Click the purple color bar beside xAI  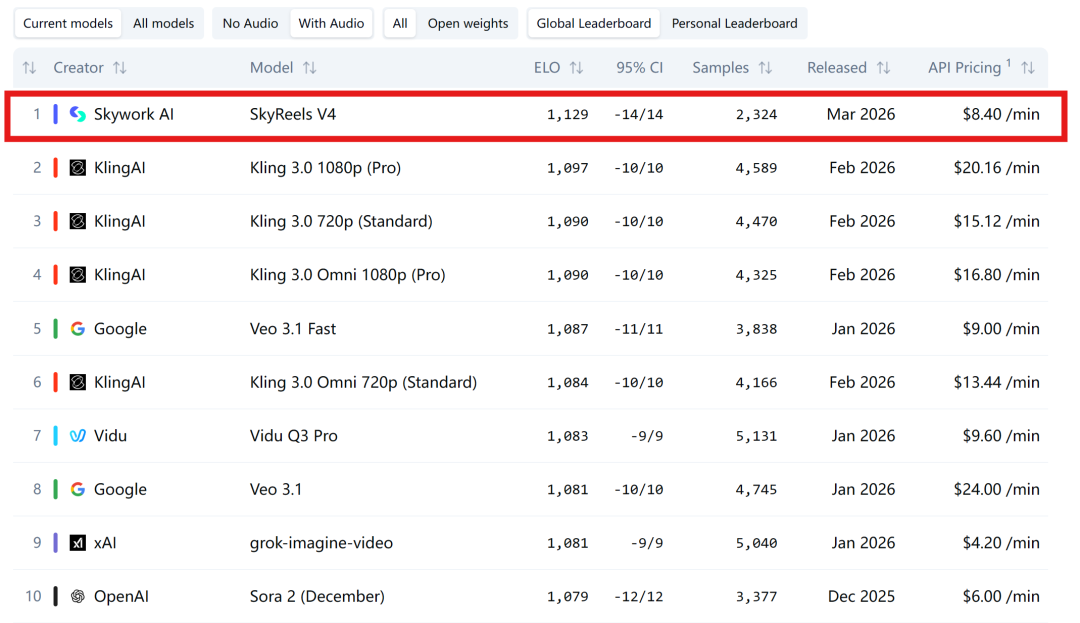(56, 543)
